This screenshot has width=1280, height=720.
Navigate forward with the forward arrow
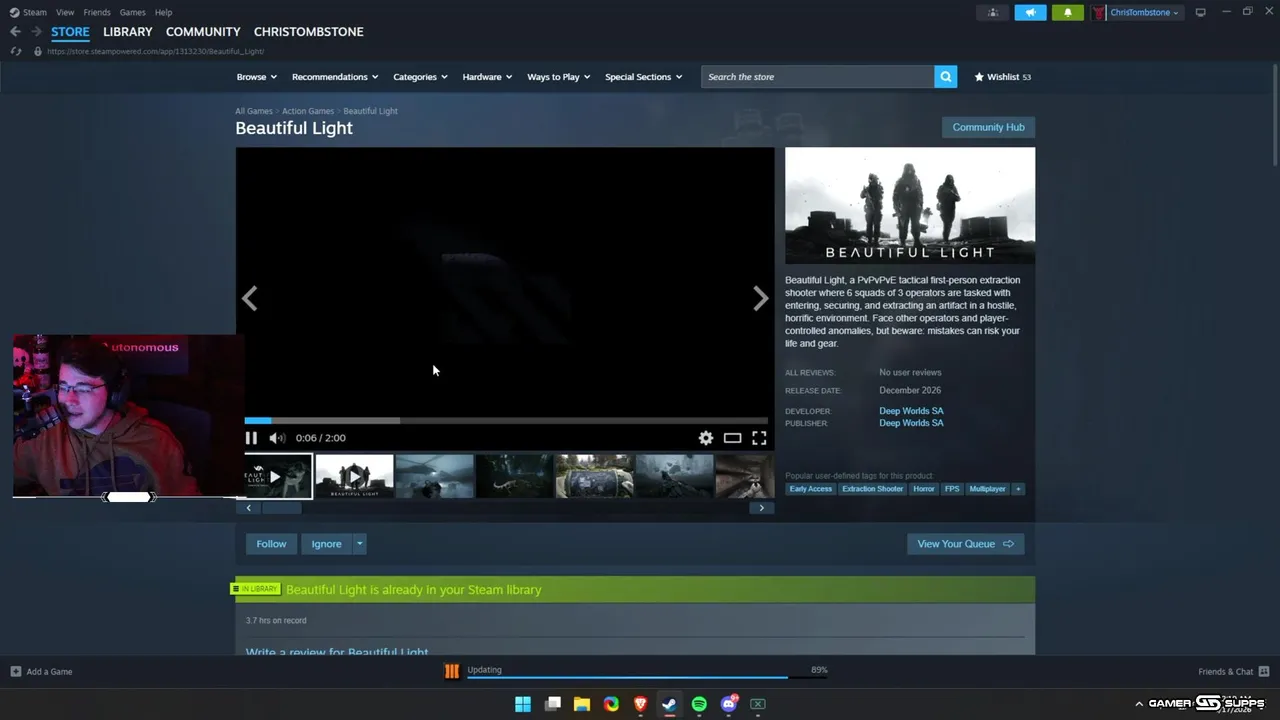tap(36, 32)
